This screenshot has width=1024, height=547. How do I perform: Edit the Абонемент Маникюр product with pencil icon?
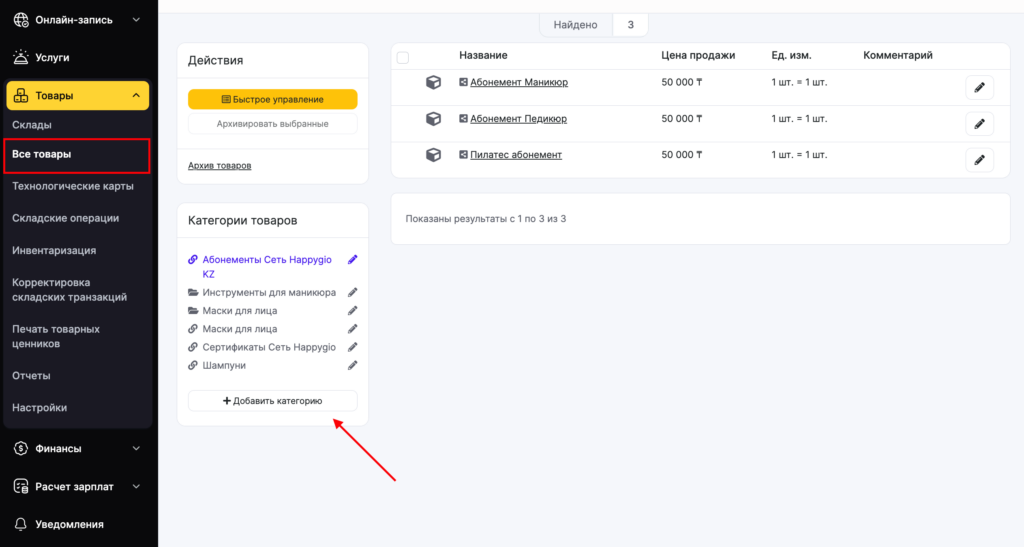979,88
